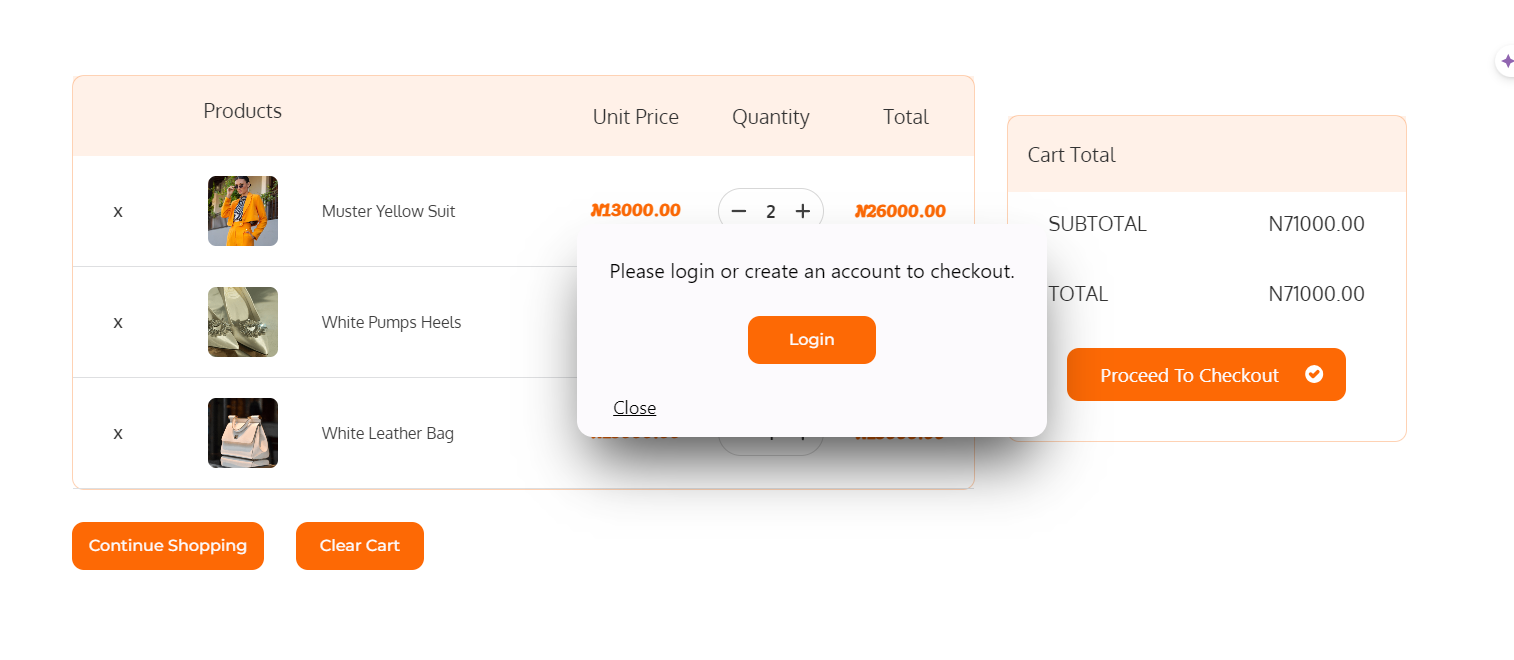Viewport: 1514px width, 660px height.
Task: Click the quantity value for Muster Yellow Suit
Action: click(x=771, y=212)
